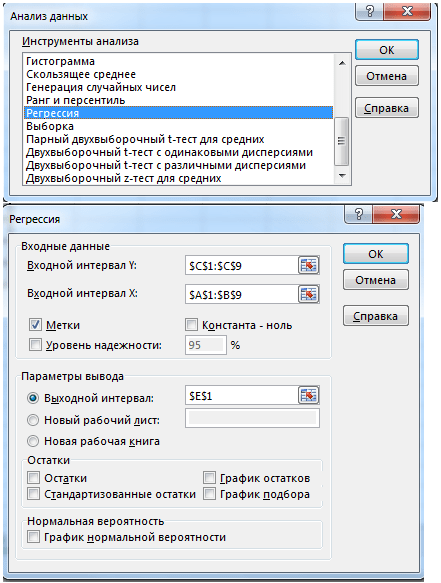This screenshot has width=441, height=583.
Task: Click OK in the Регрессия dialog
Action: pos(376,254)
